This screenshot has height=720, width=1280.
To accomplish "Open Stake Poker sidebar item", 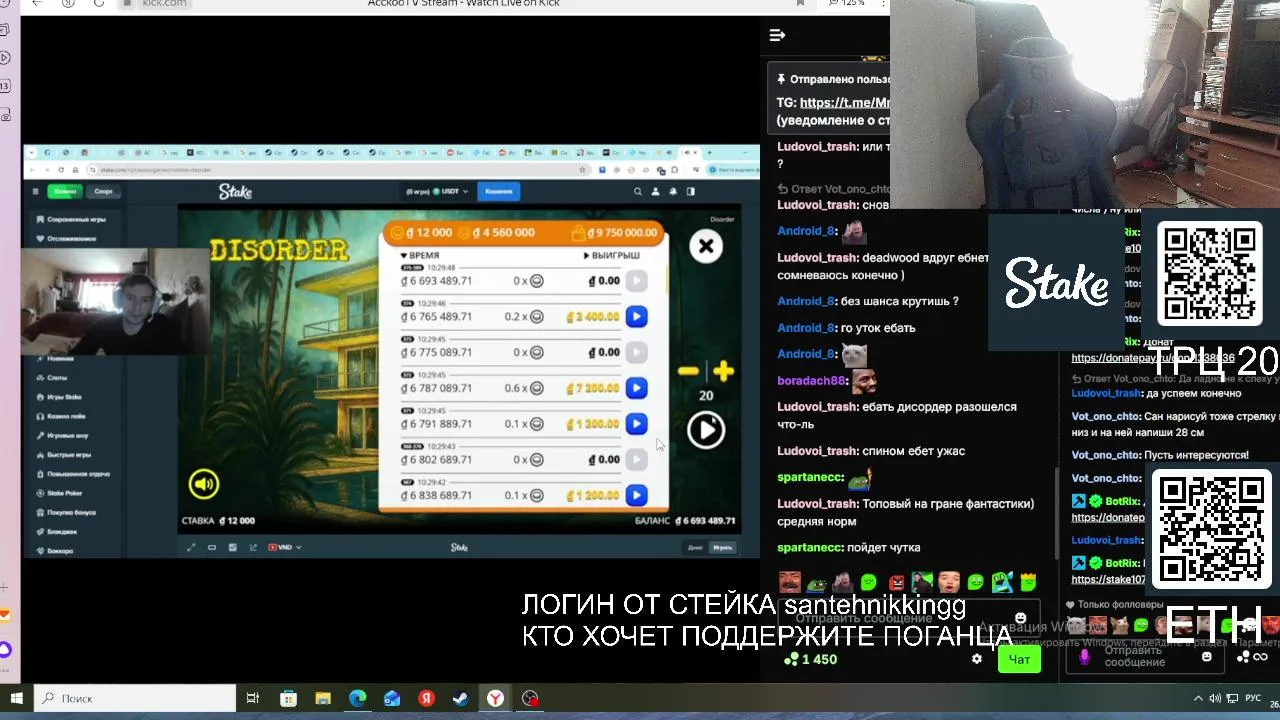I will tap(65, 493).
